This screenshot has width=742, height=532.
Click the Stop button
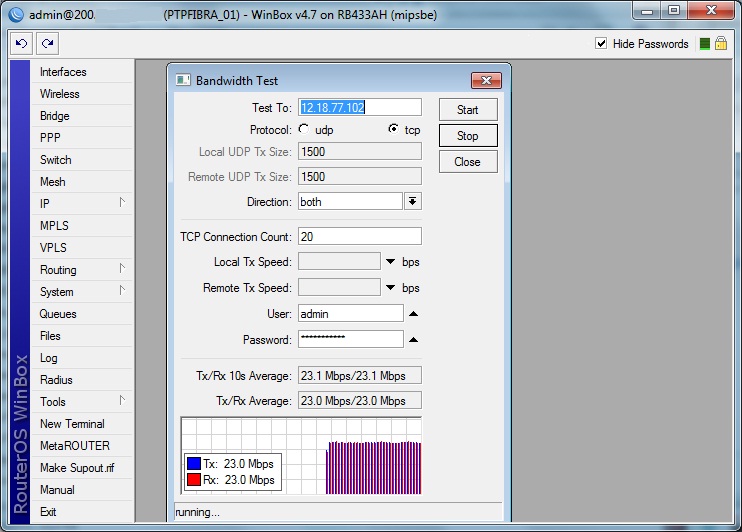[468, 136]
